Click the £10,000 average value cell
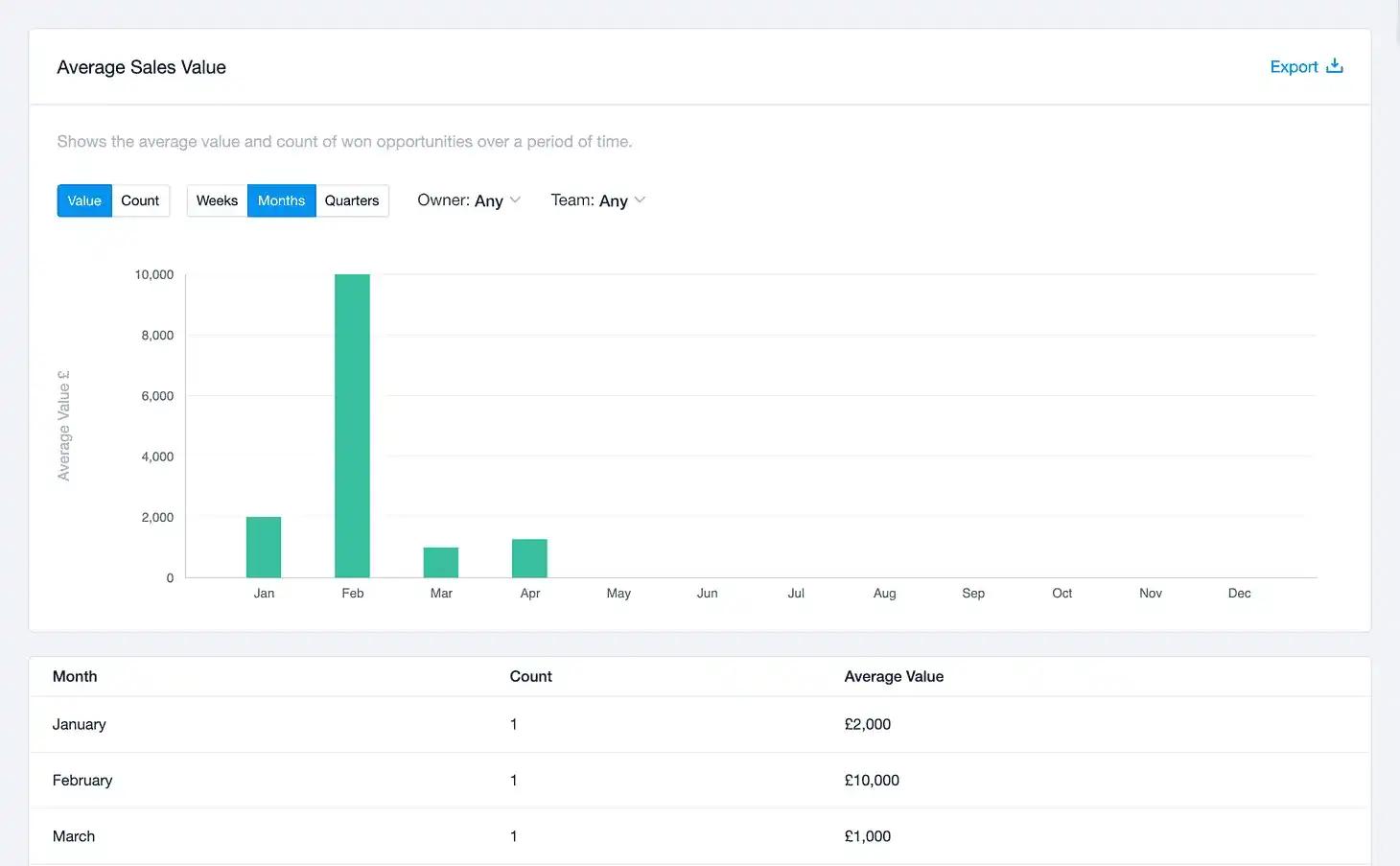Viewport: 1400px width, 866px height. 872,780
